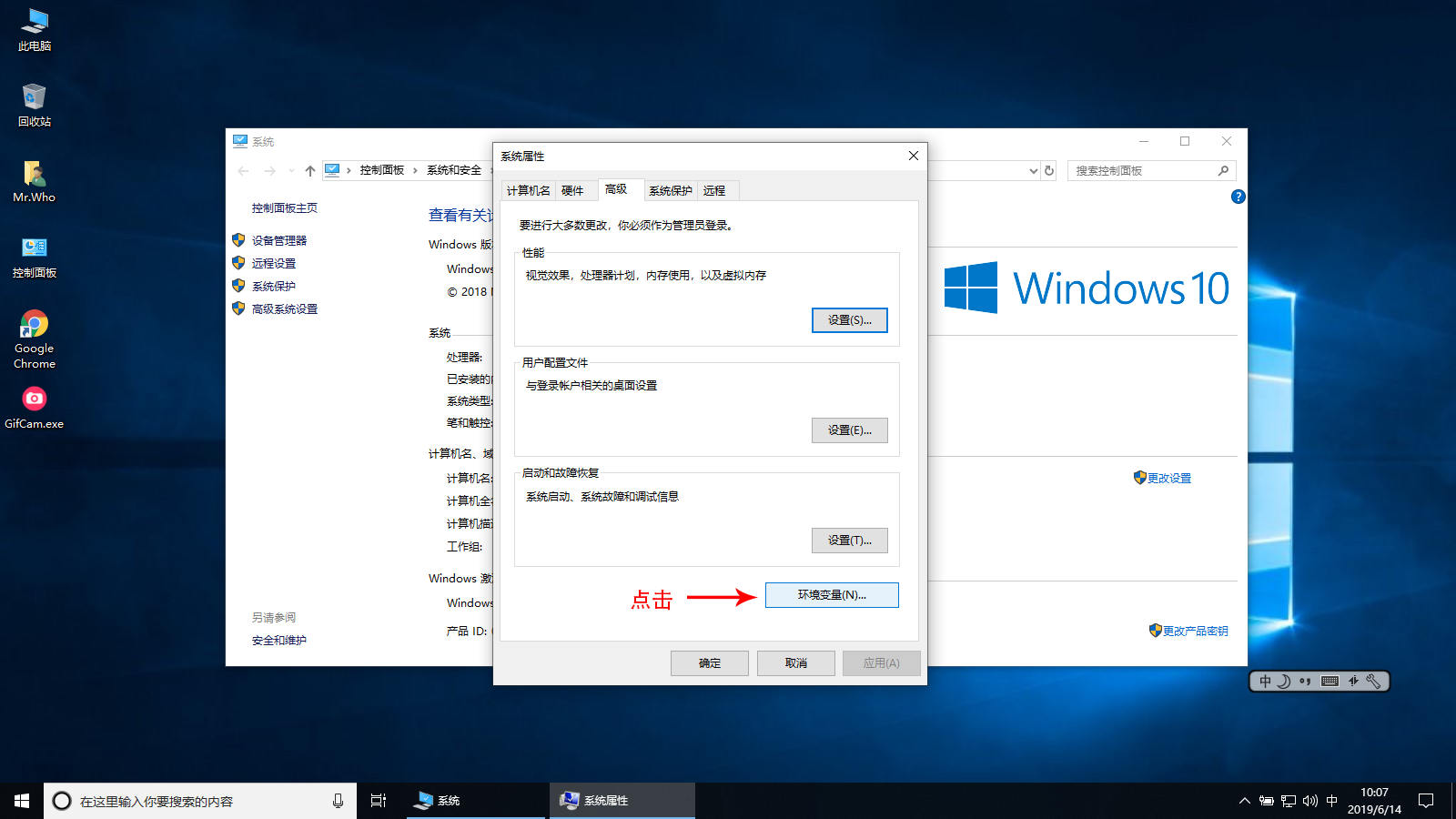Expand the recent locations arrow in 系统 window
1456x819 pixels.
point(291,170)
